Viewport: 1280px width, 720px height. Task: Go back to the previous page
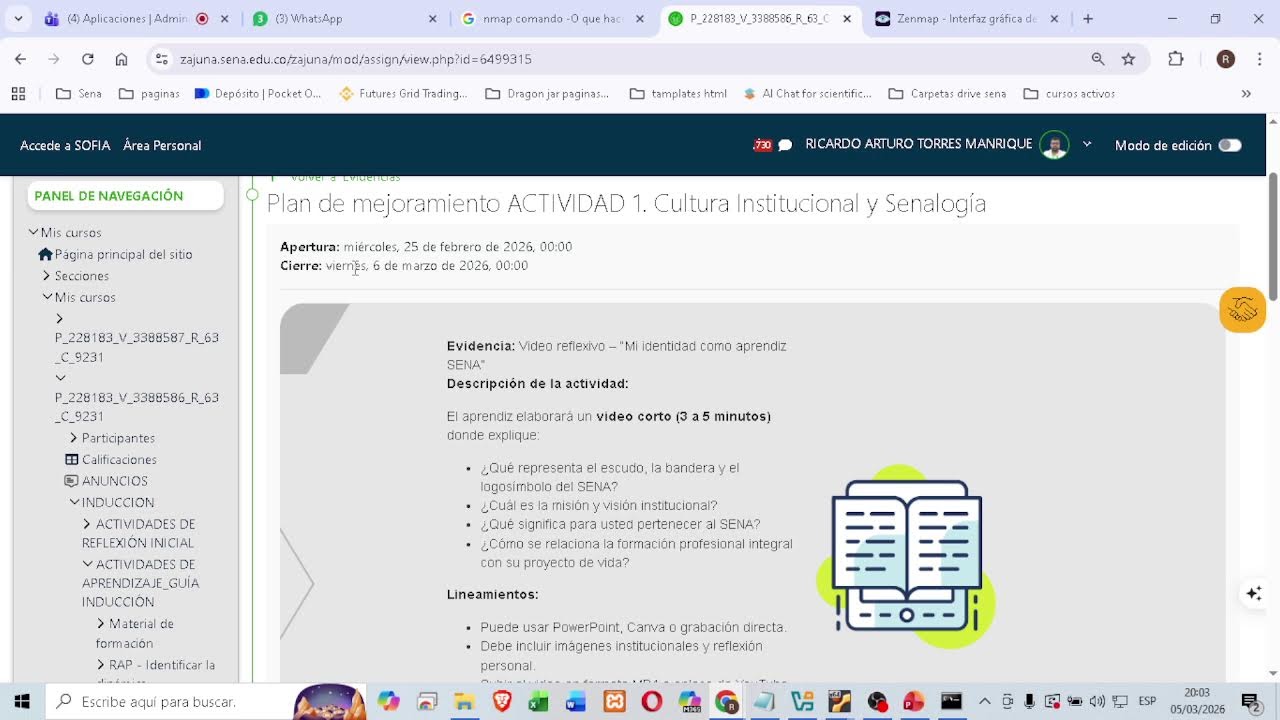click(20, 59)
